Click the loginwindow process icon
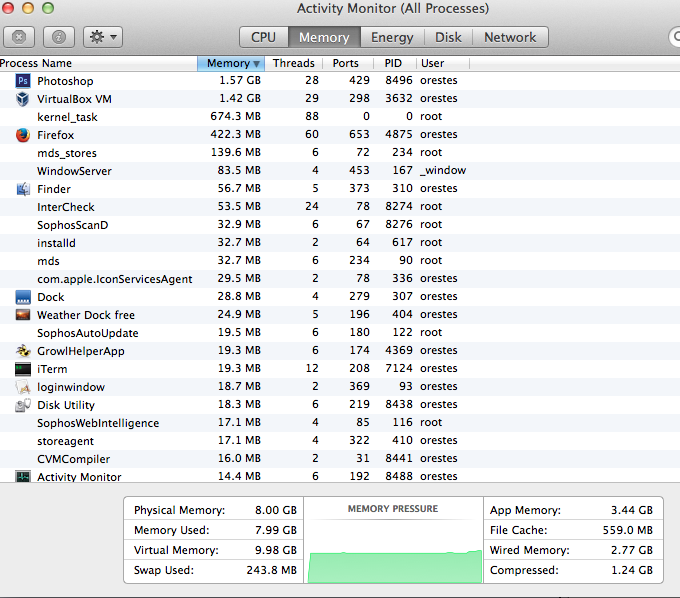Screen dimensions: 680x598 click(23, 387)
